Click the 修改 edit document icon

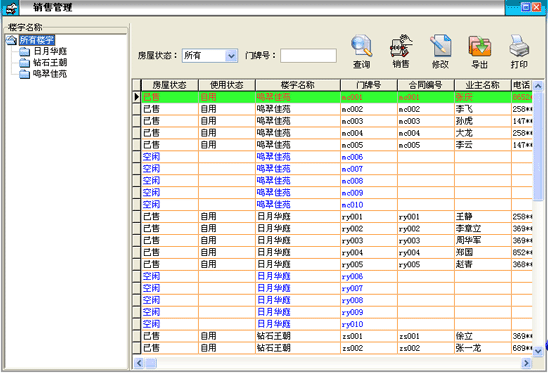(440, 45)
